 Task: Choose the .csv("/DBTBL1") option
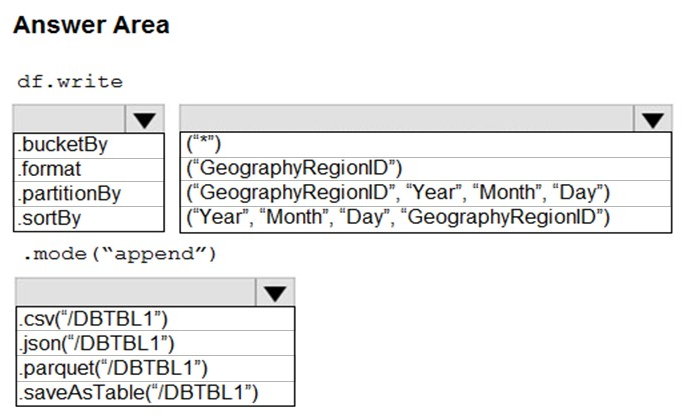pyautogui.click(x=156, y=319)
